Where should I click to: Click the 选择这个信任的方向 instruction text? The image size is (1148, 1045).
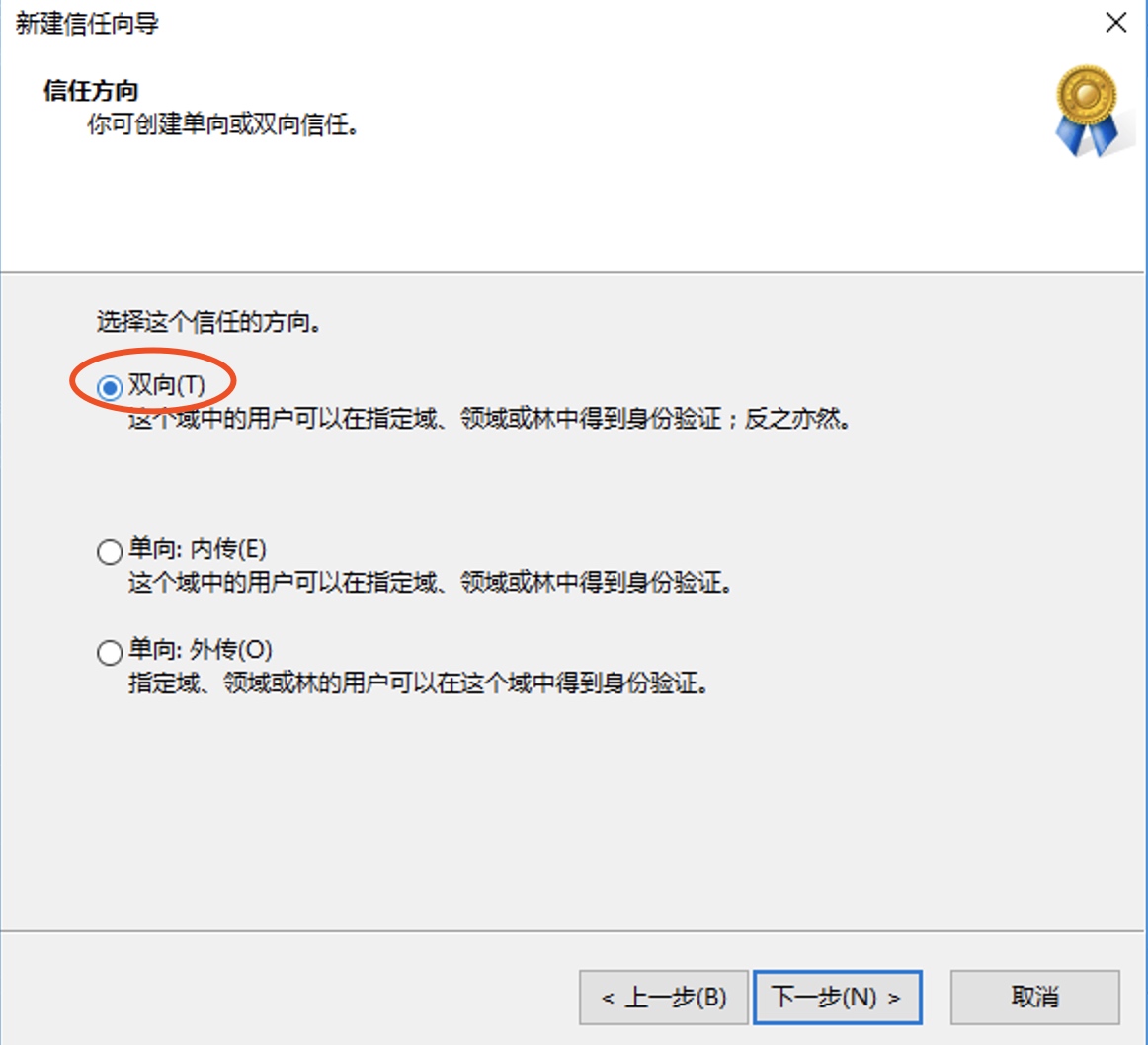click(208, 322)
